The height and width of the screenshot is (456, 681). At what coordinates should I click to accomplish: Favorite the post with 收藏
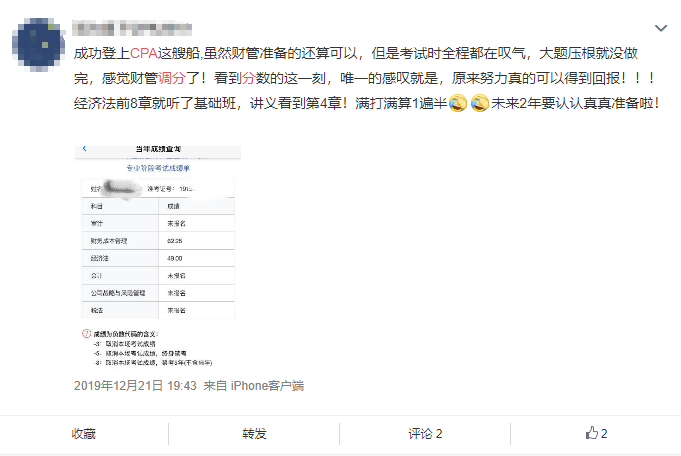tap(84, 433)
